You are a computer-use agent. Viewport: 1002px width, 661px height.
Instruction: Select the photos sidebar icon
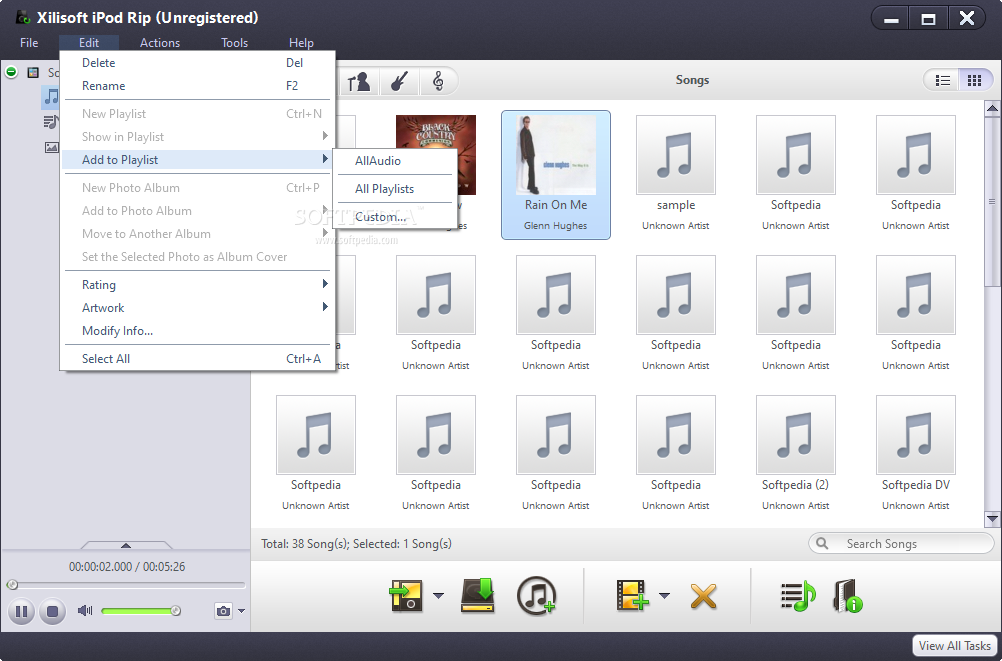(51, 147)
